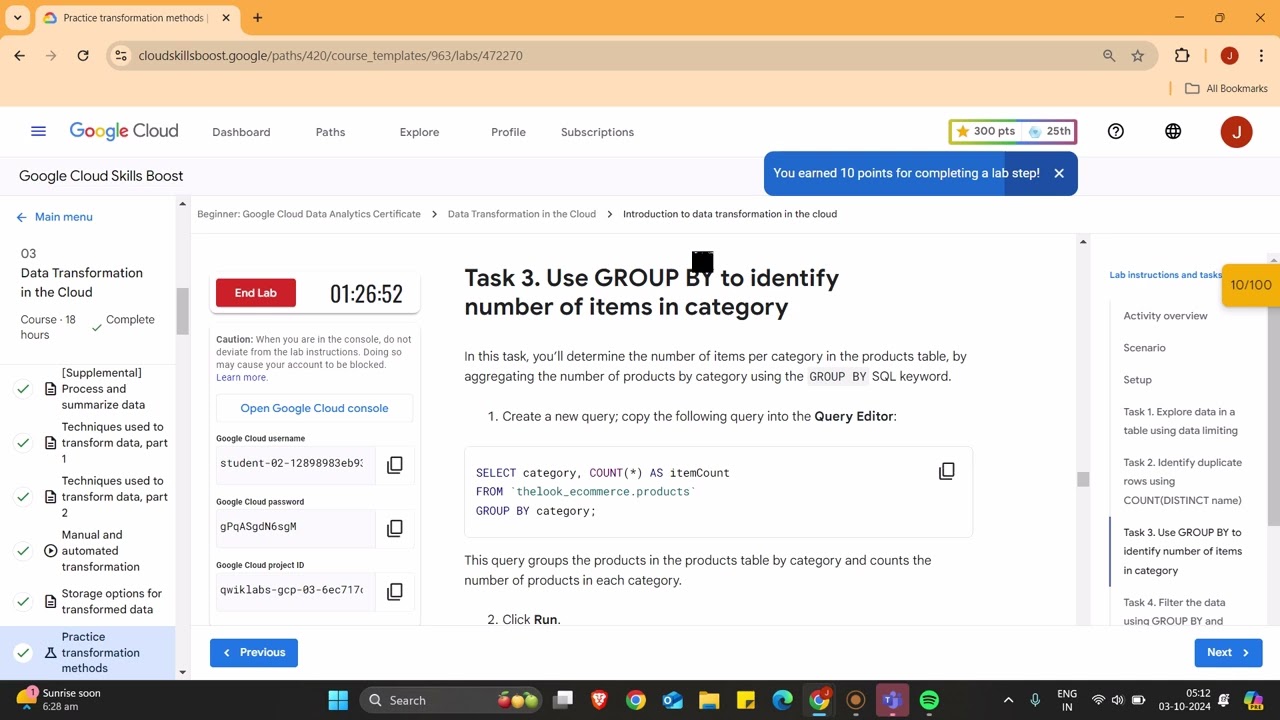Open the browser extensions puzzle icon
Screen dimensions: 1280x720
point(1182,56)
